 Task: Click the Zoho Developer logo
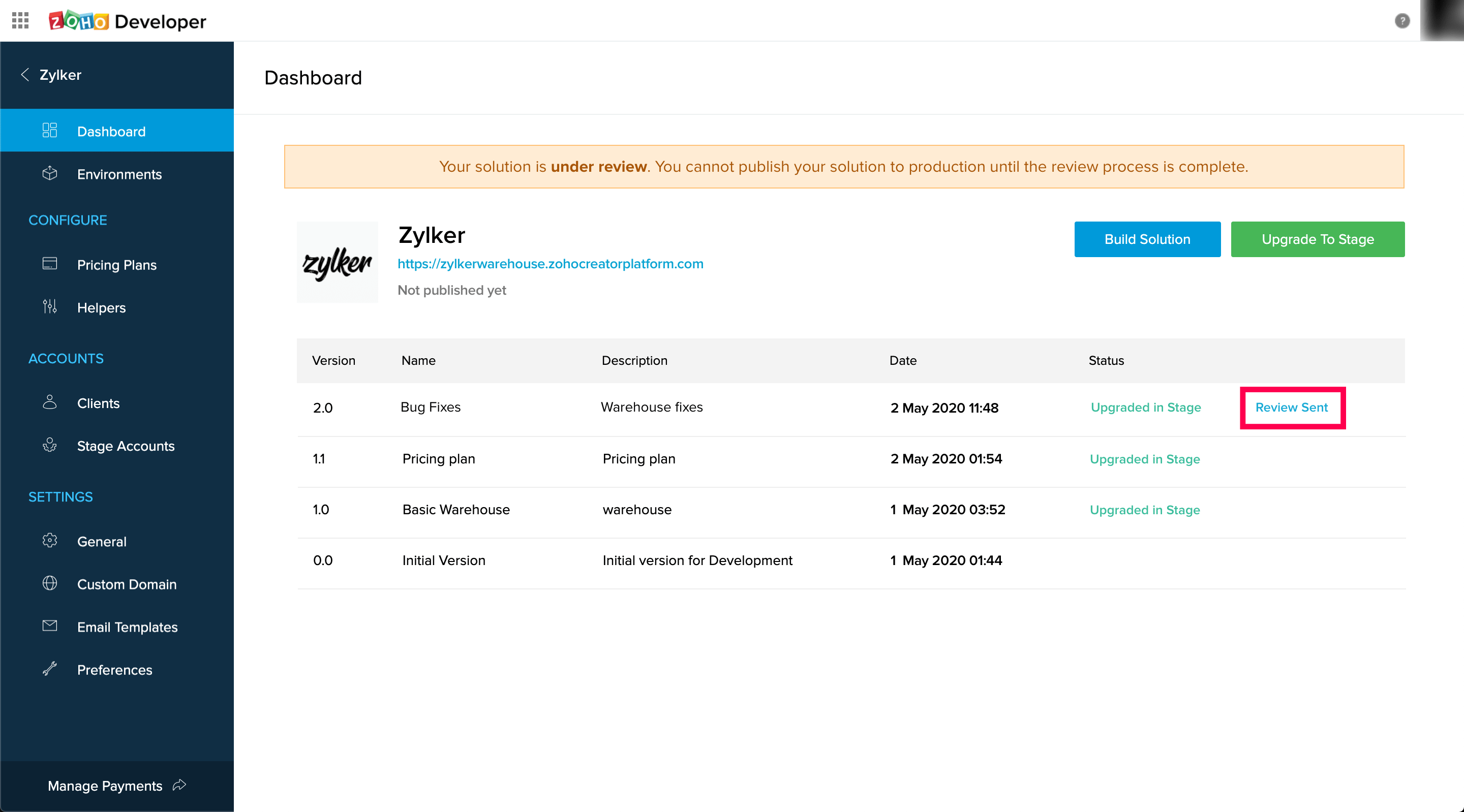(x=127, y=21)
